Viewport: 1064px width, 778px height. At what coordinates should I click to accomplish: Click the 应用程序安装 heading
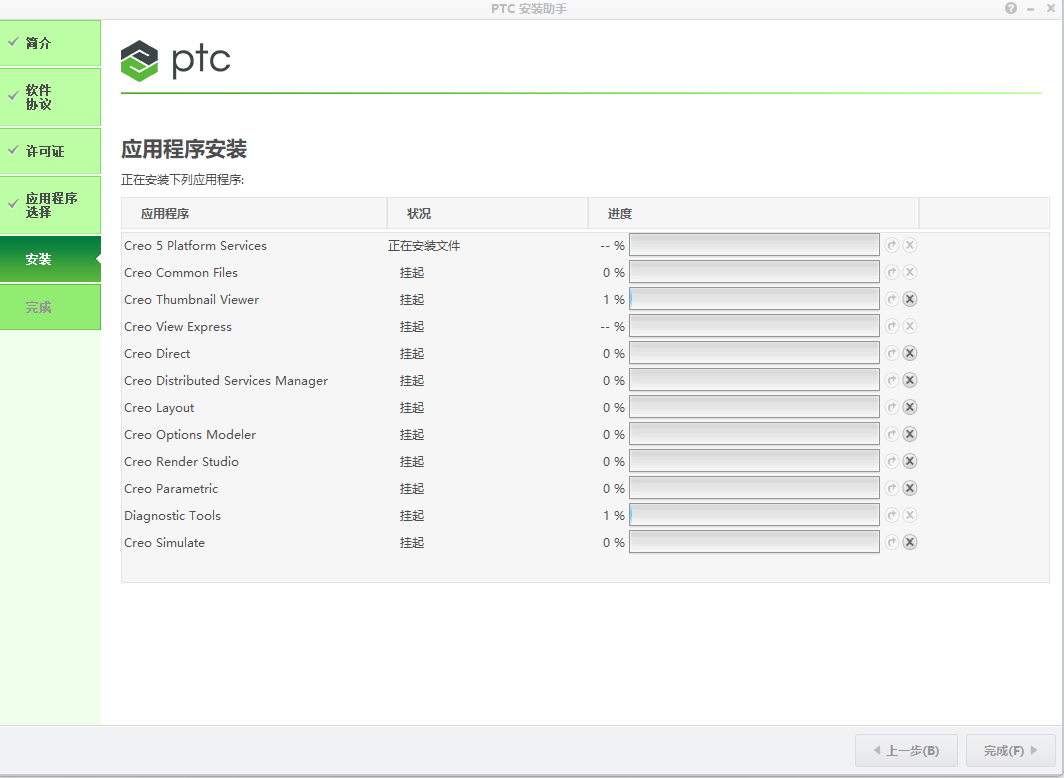pyautogui.click(x=184, y=149)
